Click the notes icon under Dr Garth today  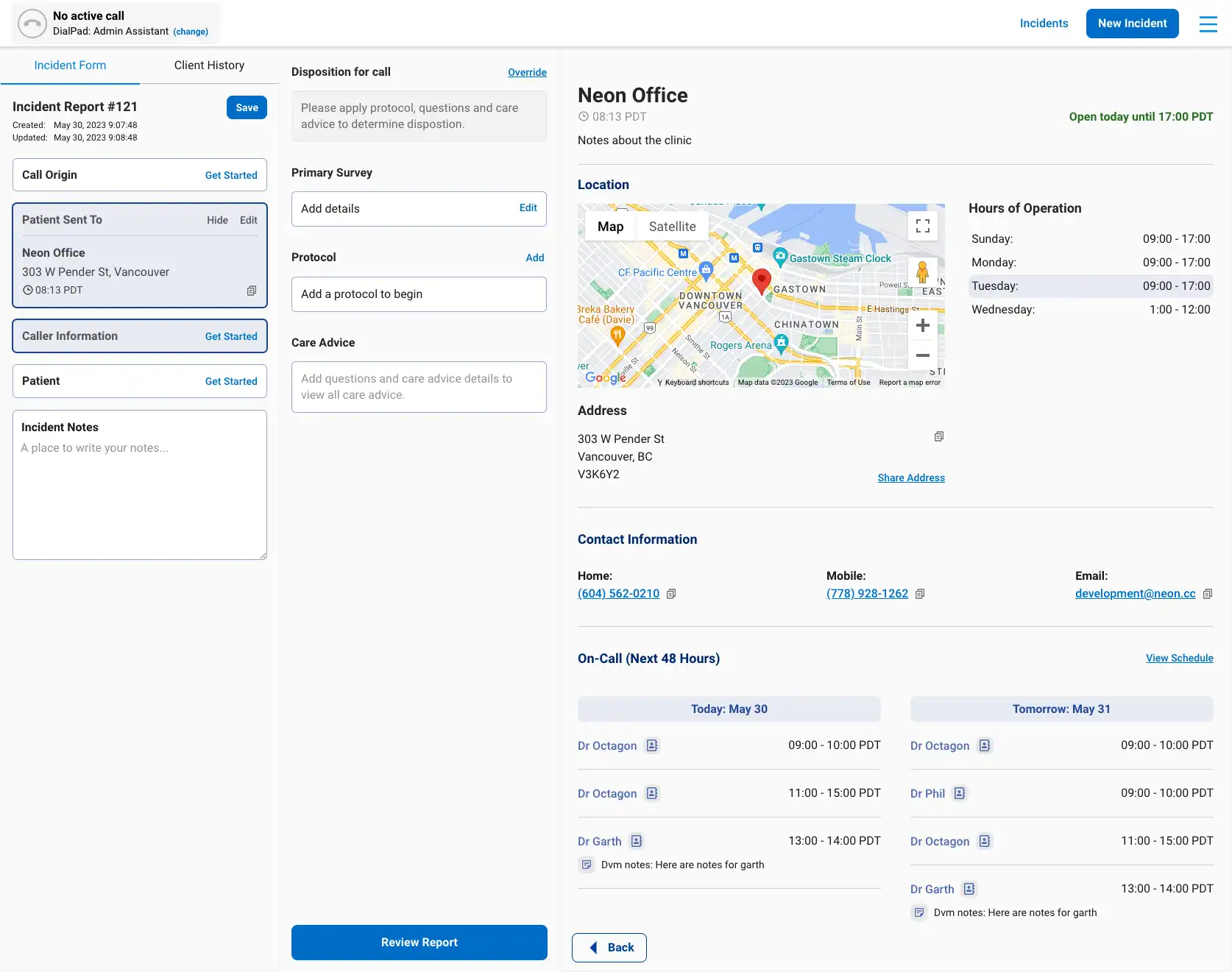[x=587, y=865]
